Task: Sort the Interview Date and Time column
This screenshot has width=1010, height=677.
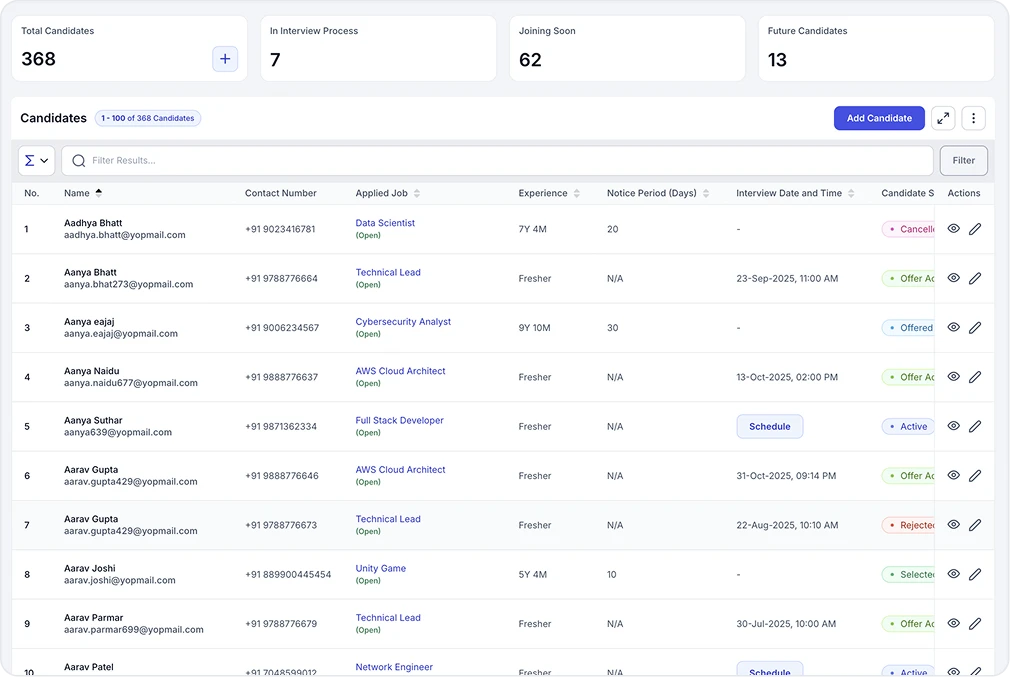Action: click(x=851, y=193)
